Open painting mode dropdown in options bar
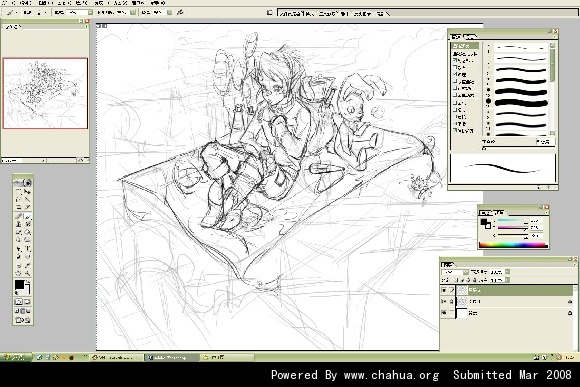Viewport: 580px width, 387px height. tap(90, 12)
